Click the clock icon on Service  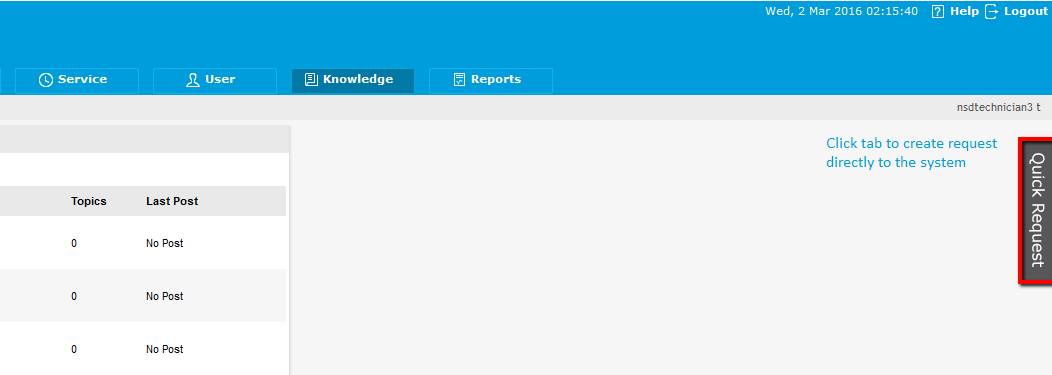tap(46, 80)
